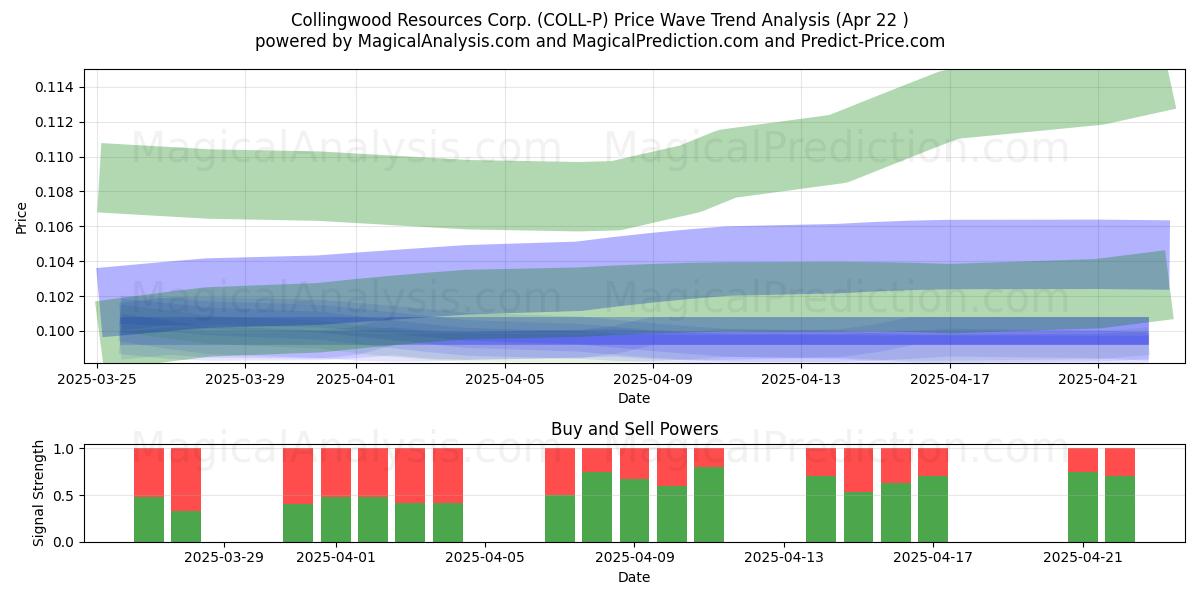Click the 0.0 tick on the Signal Strength axis

click(x=65, y=542)
